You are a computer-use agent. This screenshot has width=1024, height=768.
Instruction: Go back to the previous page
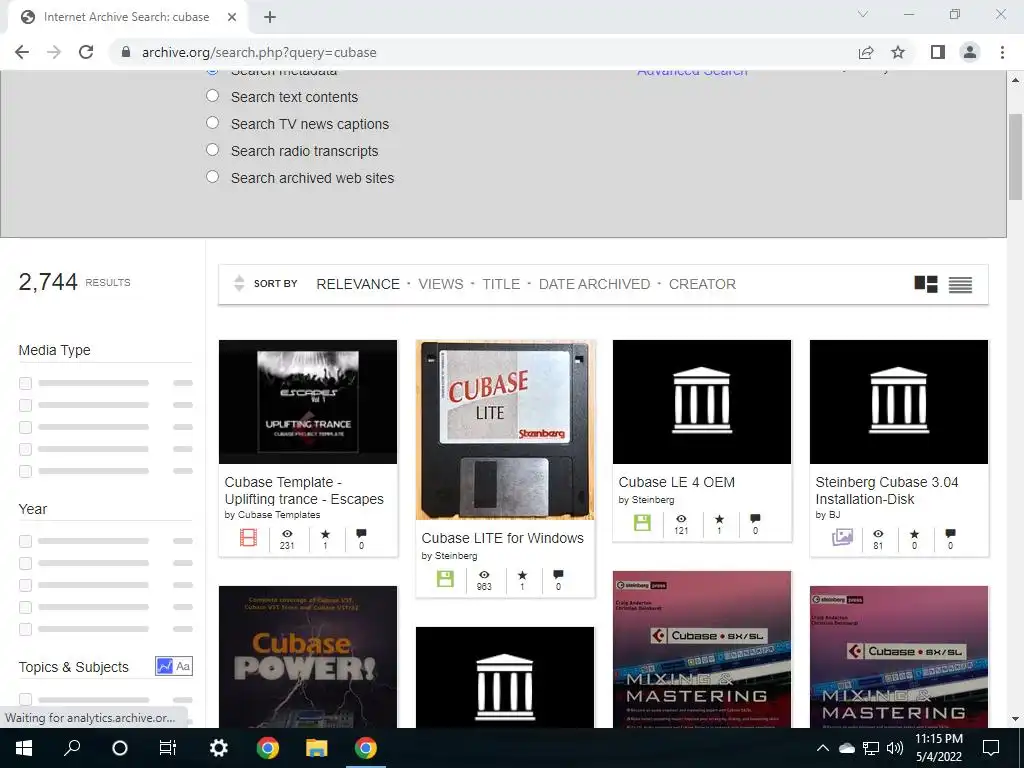[x=22, y=52]
